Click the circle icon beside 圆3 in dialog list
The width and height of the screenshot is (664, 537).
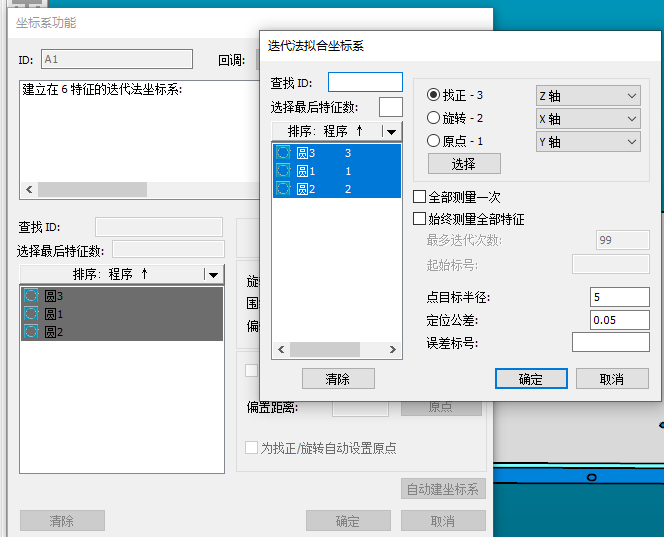(x=284, y=153)
